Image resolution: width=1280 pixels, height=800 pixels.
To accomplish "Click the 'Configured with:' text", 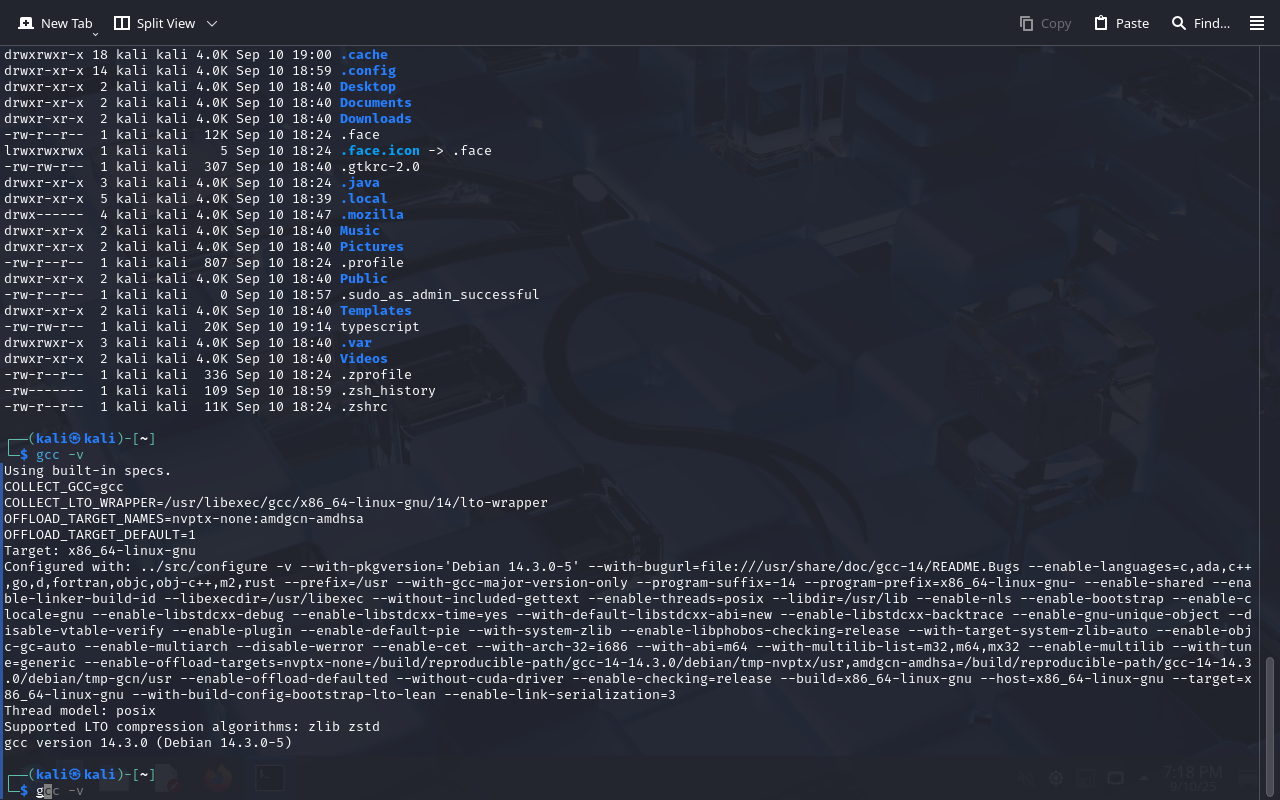I will [x=68, y=567].
